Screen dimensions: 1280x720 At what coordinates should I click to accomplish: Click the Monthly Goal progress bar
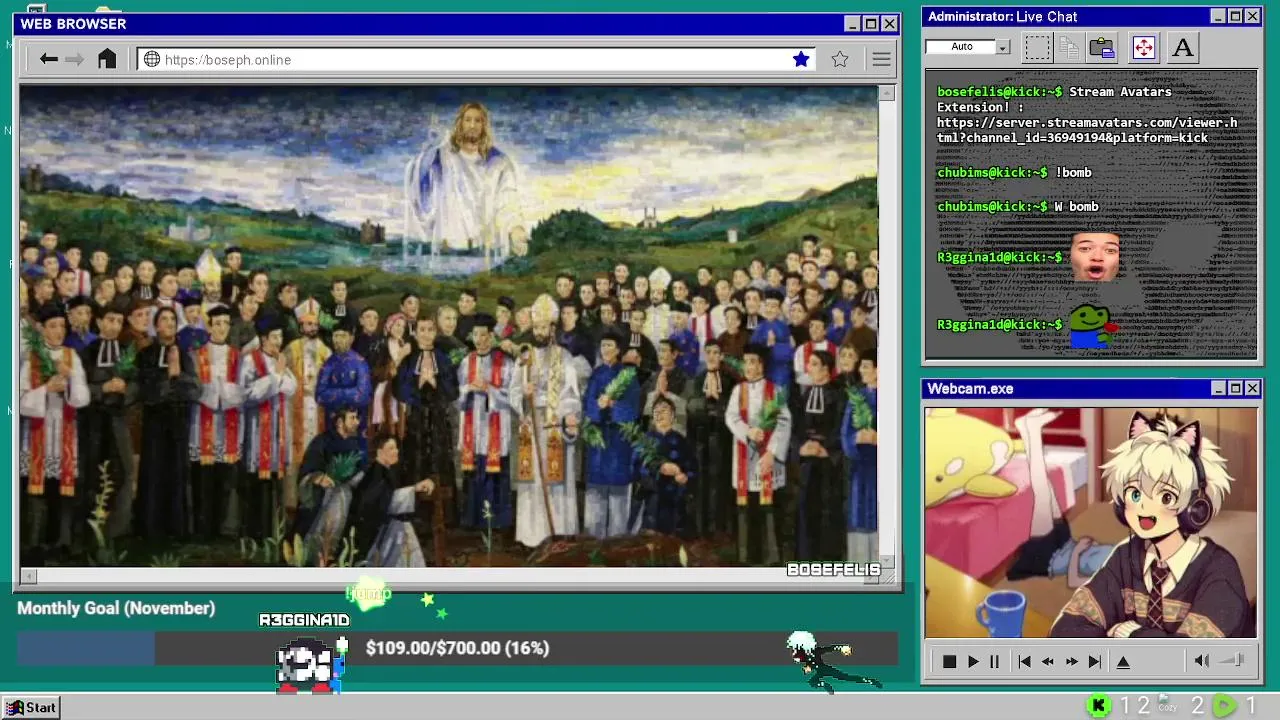pos(457,648)
